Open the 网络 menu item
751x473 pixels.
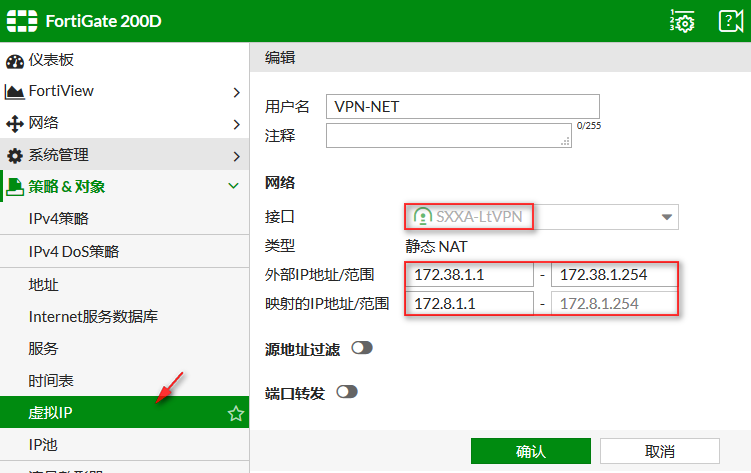(x=125, y=123)
